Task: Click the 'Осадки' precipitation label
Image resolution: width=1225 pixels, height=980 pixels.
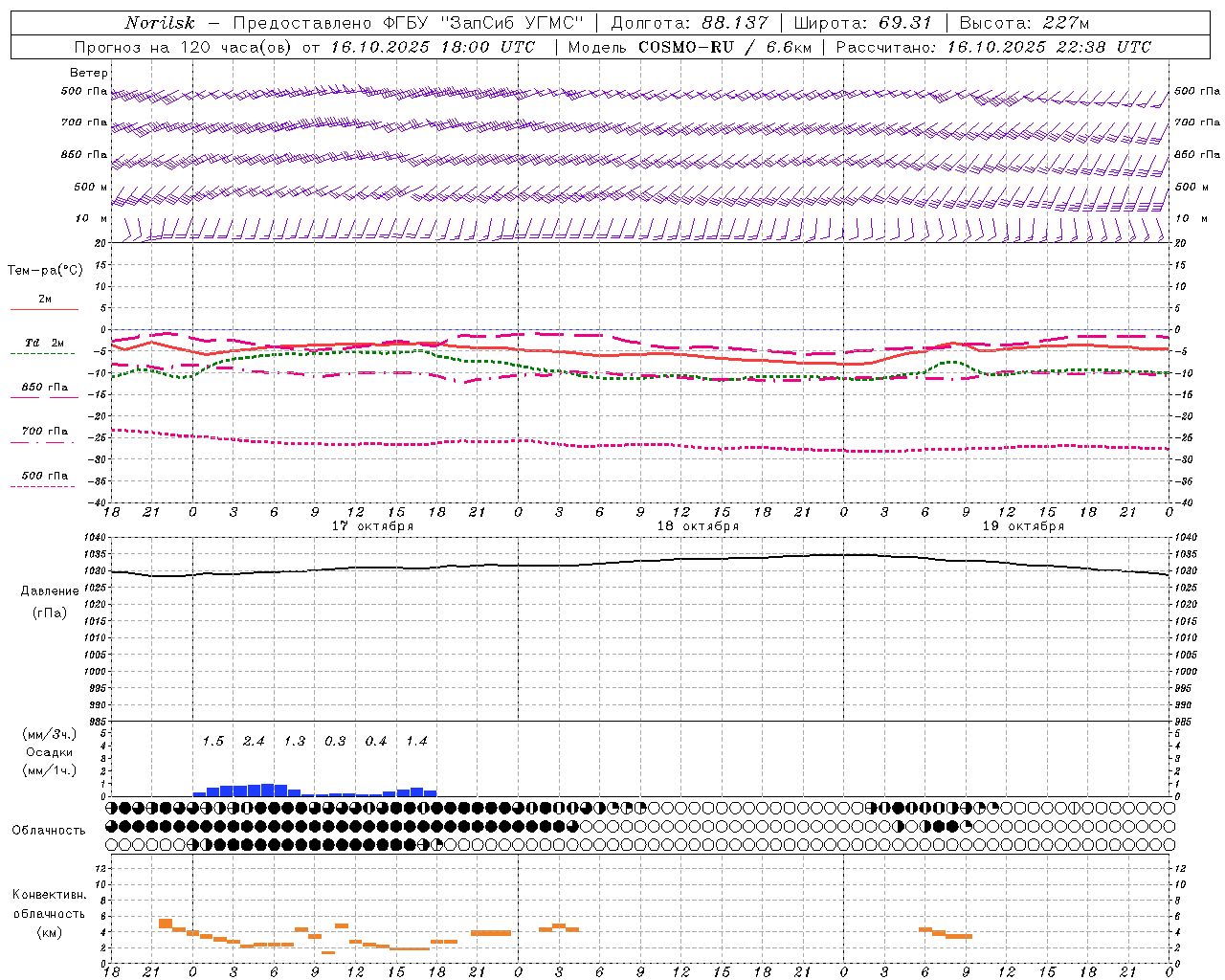Action: (x=50, y=752)
